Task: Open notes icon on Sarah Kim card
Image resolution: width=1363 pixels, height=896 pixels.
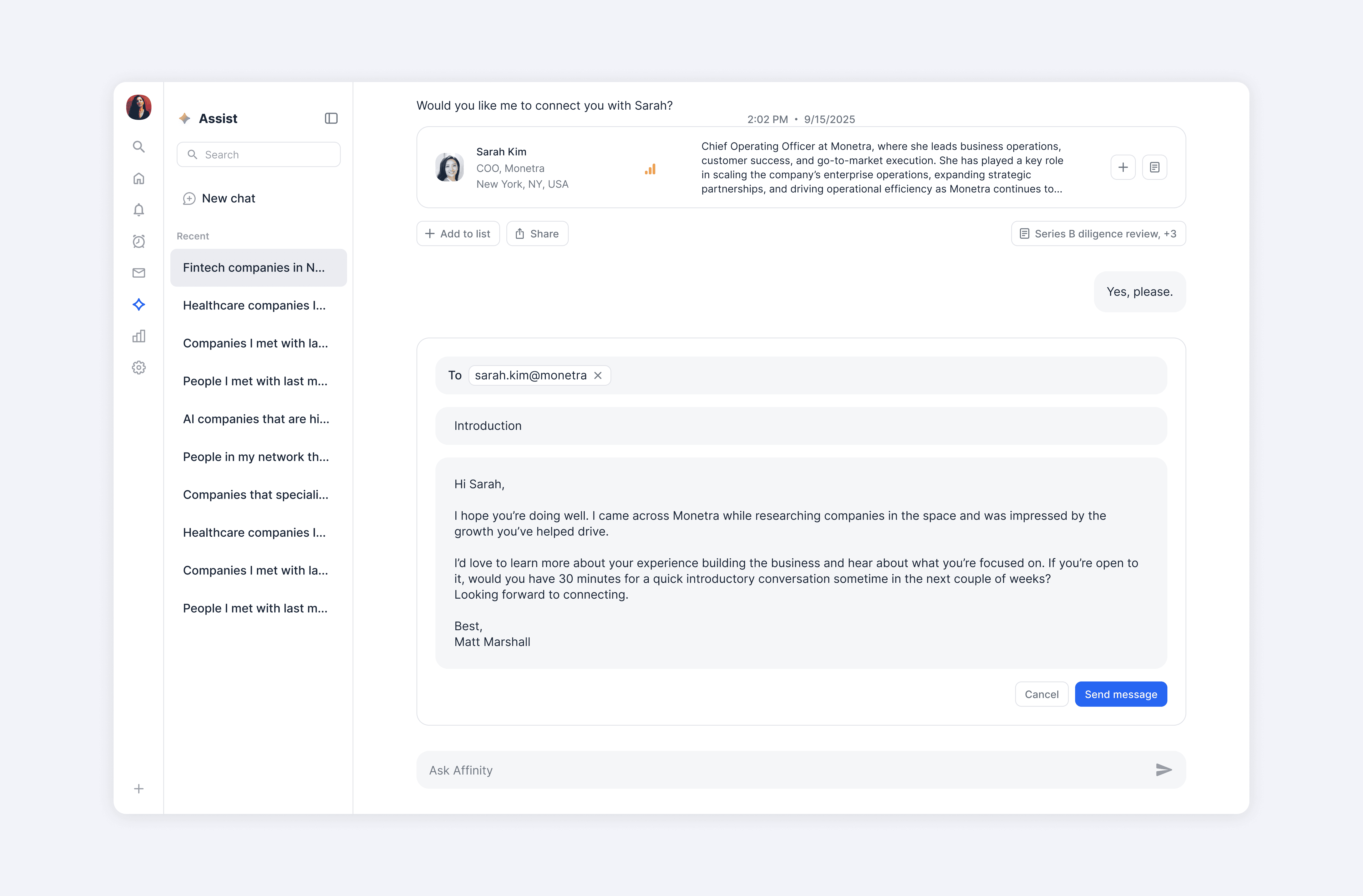Action: pyautogui.click(x=1155, y=167)
